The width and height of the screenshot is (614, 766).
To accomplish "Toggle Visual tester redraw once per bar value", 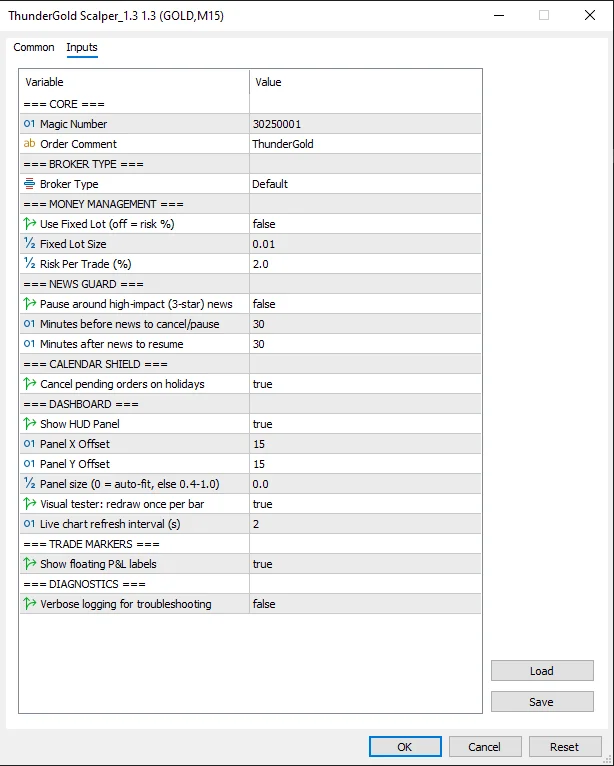I will 365,504.
